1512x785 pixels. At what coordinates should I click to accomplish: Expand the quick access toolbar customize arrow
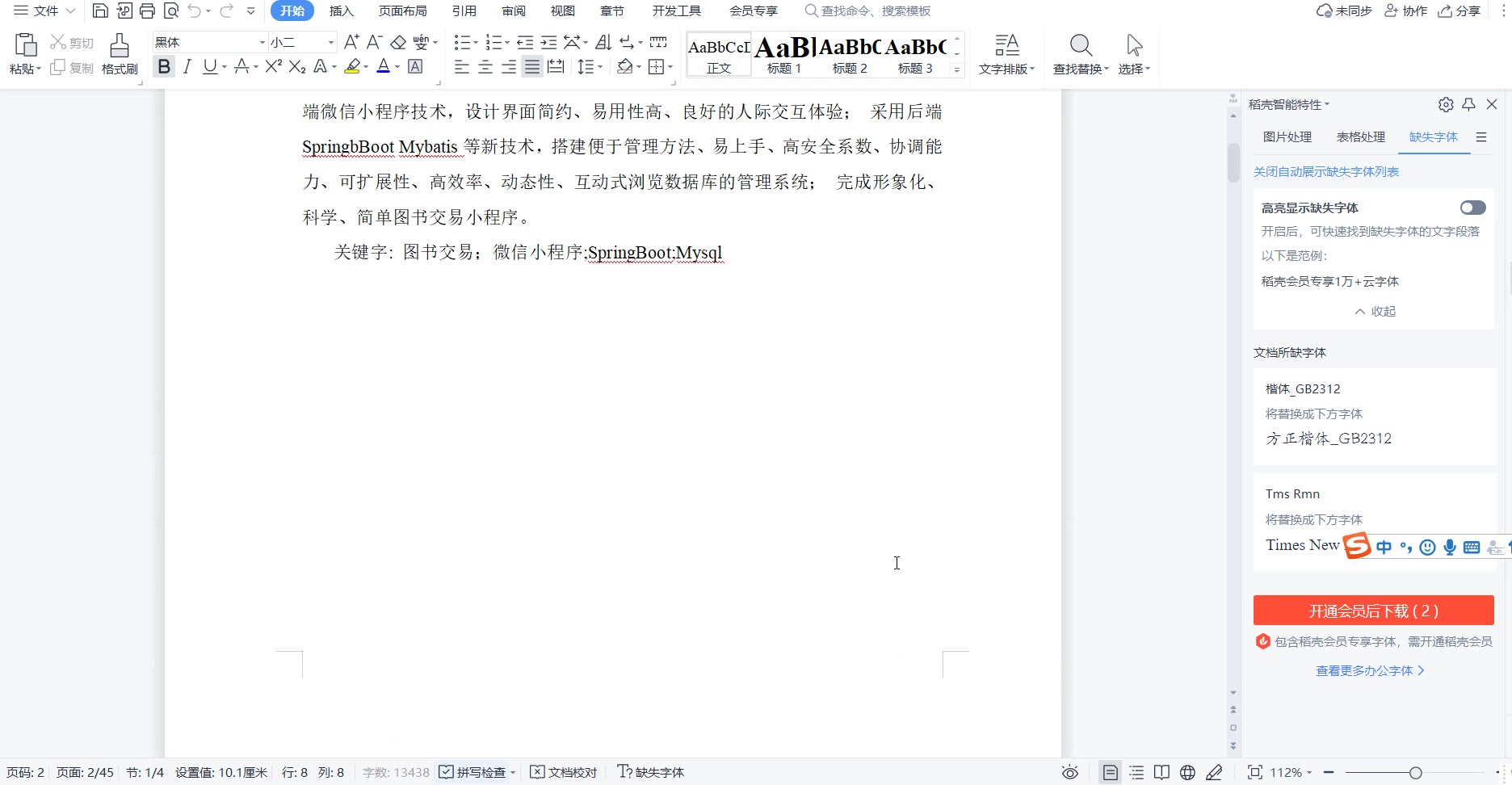click(x=250, y=11)
